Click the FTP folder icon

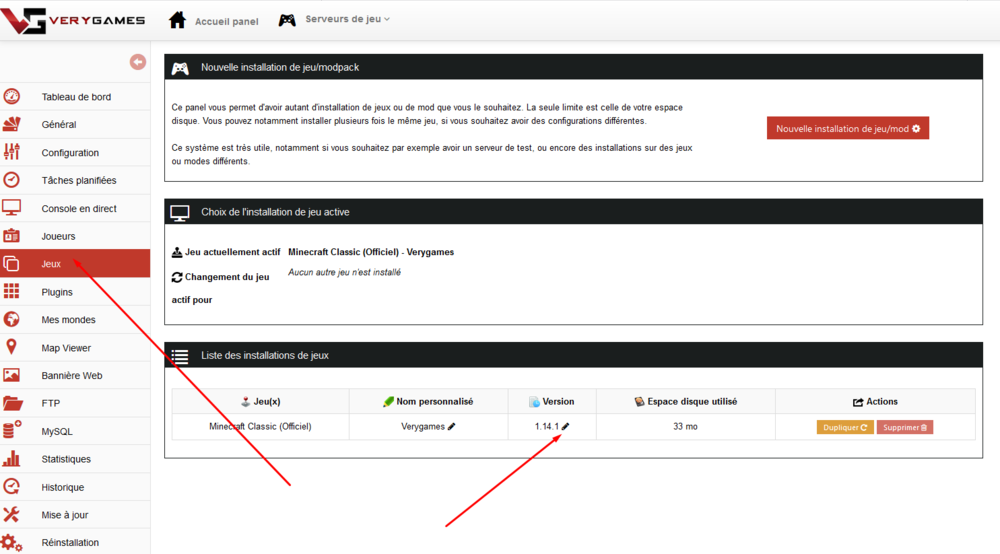click(x=12, y=404)
